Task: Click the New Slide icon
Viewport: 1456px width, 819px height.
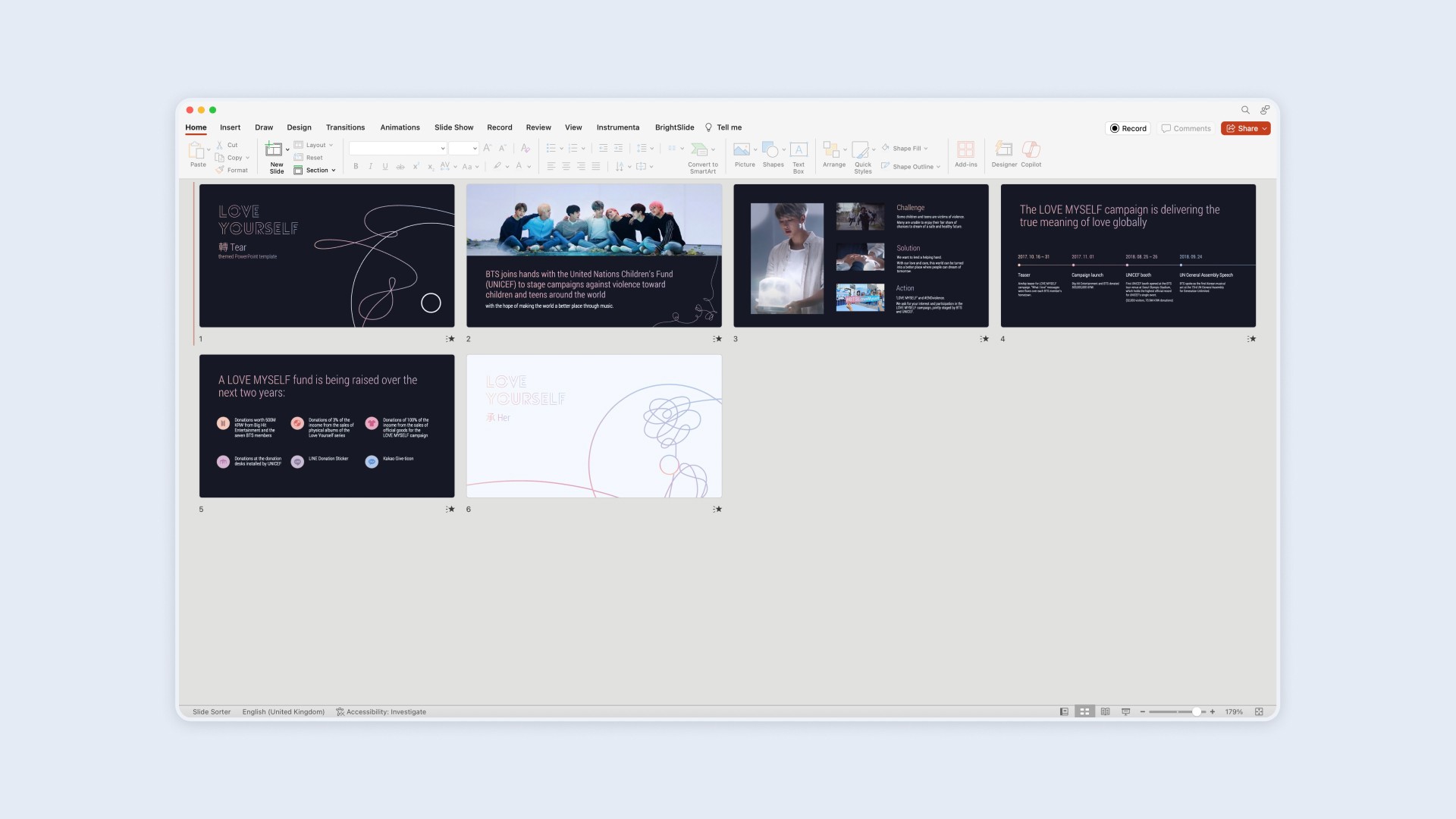Action: pos(274,149)
